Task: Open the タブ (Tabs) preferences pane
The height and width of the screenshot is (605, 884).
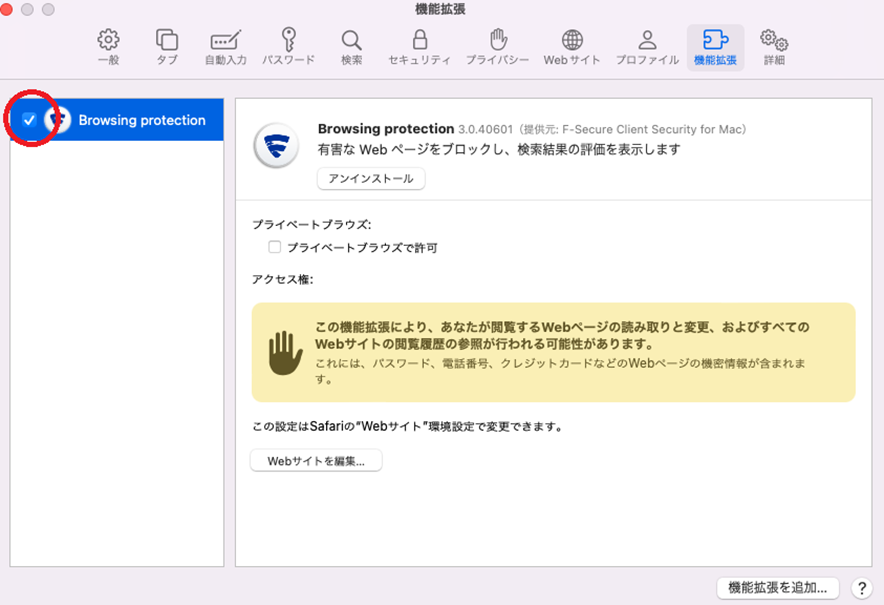Action: point(167,47)
